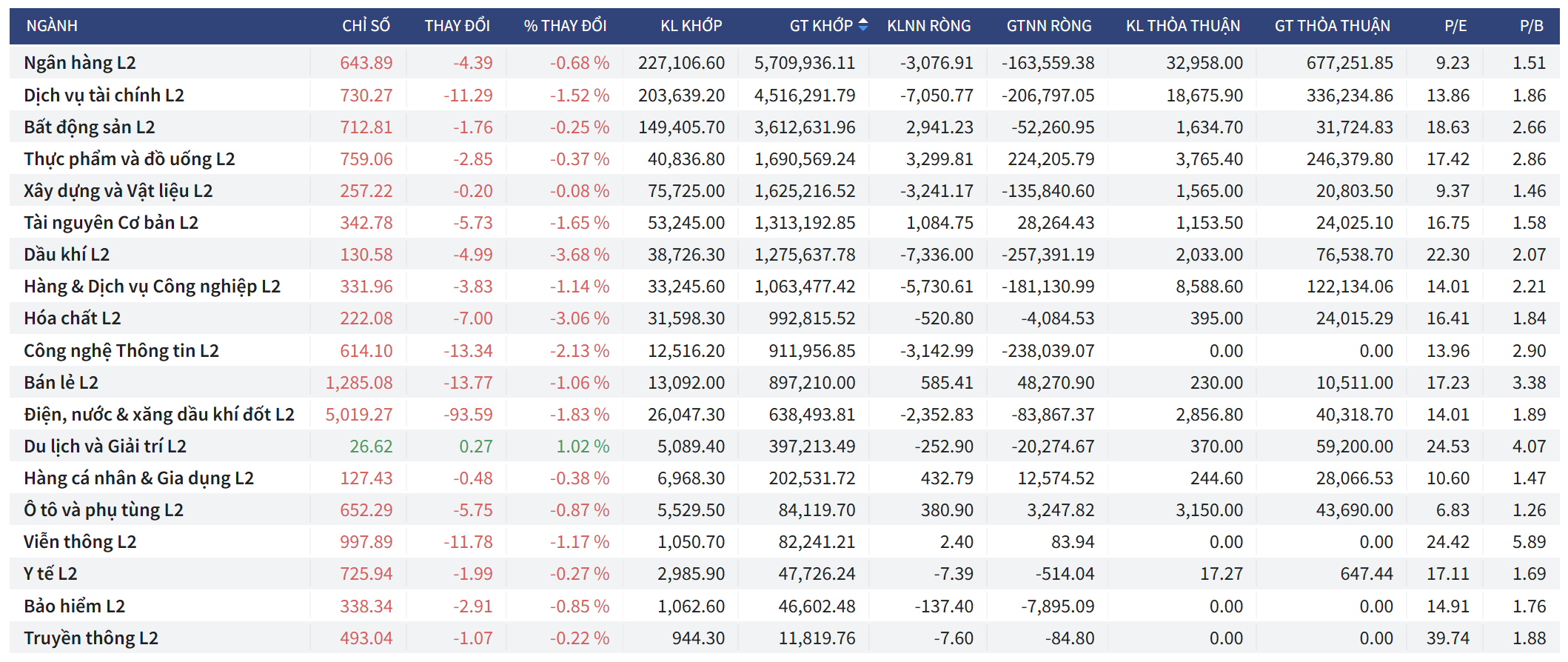Open the Ngân hàng L2 industry row
This screenshot has width=1568, height=662.
pos(80,63)
